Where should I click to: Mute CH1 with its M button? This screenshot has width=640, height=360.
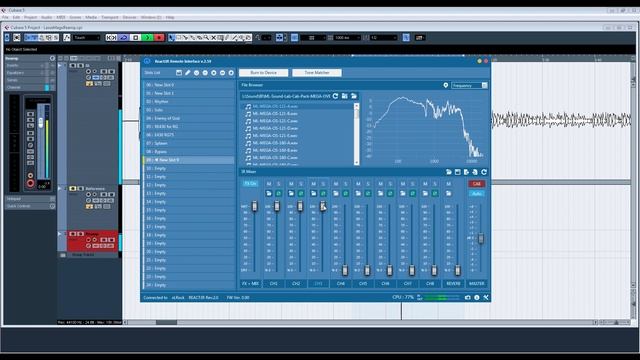click(269, 184)
